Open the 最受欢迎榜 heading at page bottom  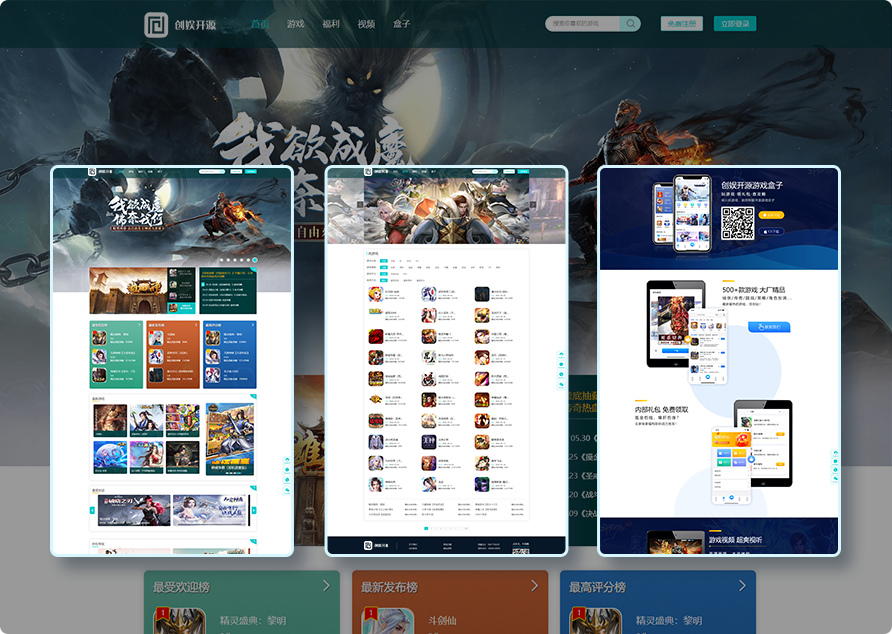(x=181, y=587)
